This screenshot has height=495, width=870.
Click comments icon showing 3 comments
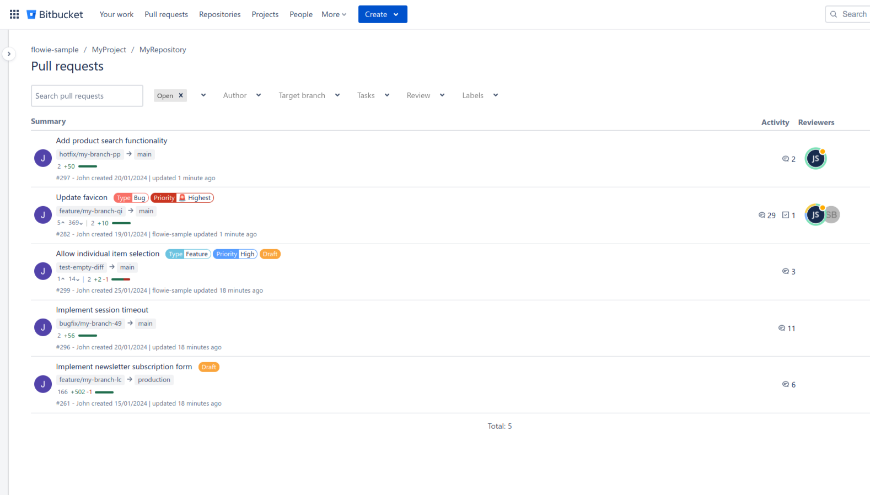coord(785,271)
